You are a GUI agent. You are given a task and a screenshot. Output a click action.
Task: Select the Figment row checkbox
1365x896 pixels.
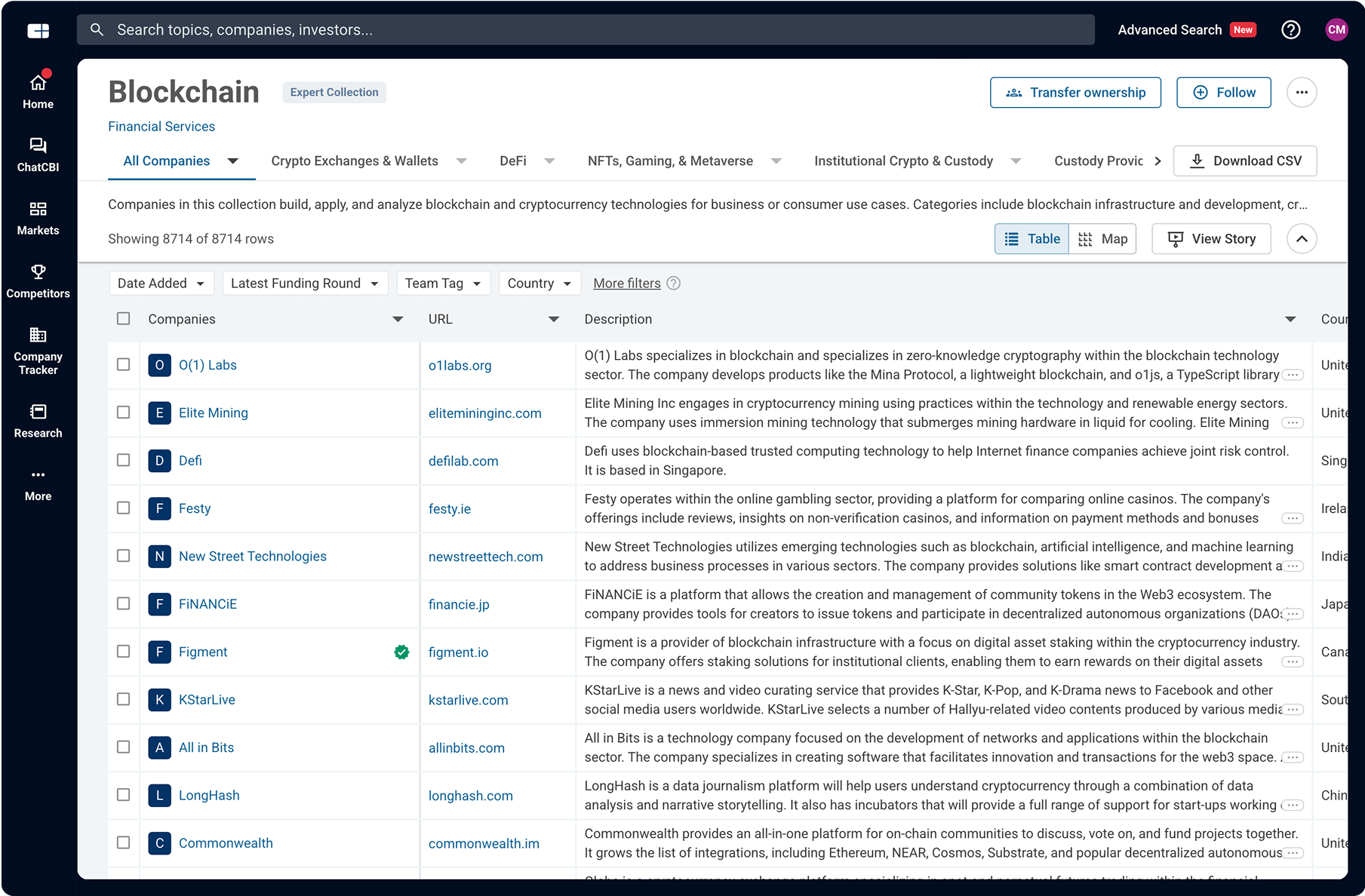point(124,652)
